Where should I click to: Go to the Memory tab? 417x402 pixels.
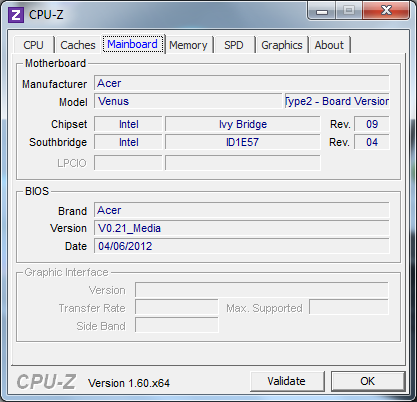(x=188, y=45)
